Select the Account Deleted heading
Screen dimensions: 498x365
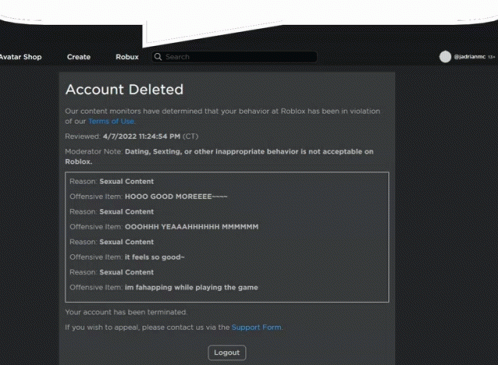(124, 89)
